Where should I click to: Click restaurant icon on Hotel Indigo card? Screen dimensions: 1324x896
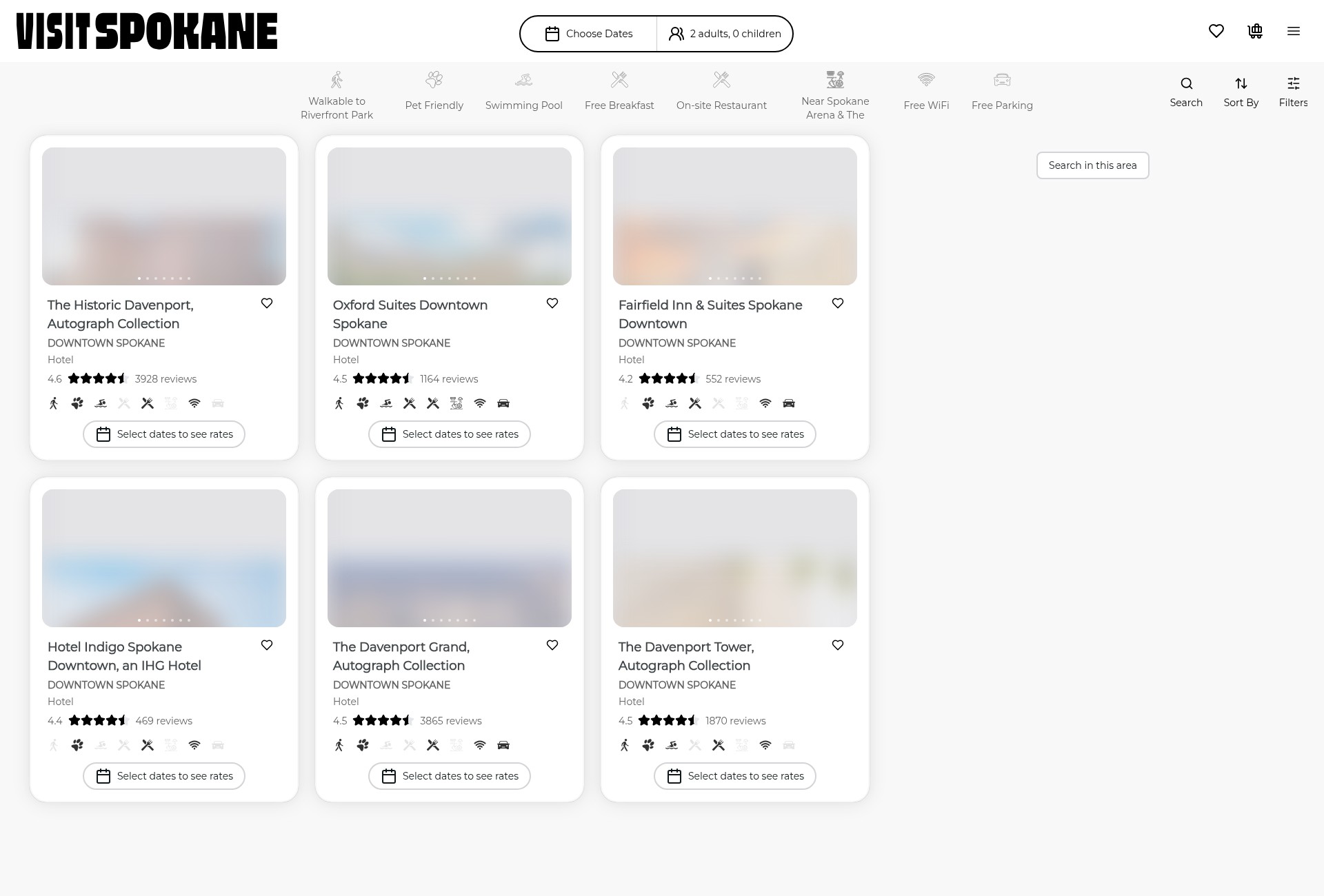coord(148,745)
